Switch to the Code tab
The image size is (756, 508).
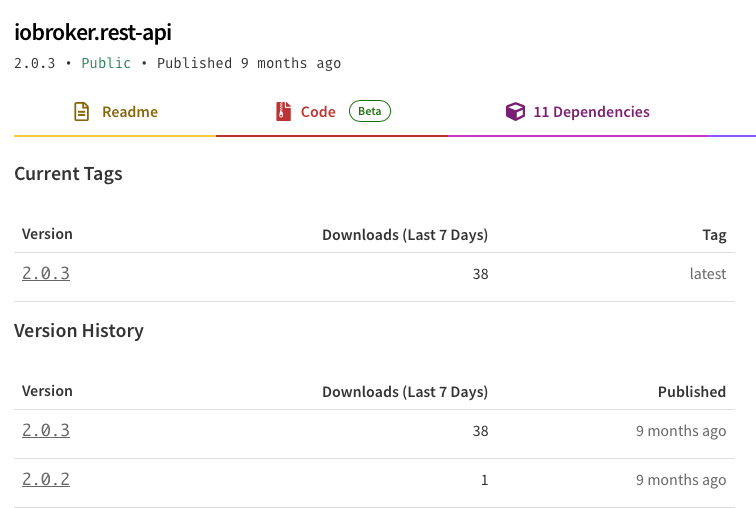coord(318,112)
